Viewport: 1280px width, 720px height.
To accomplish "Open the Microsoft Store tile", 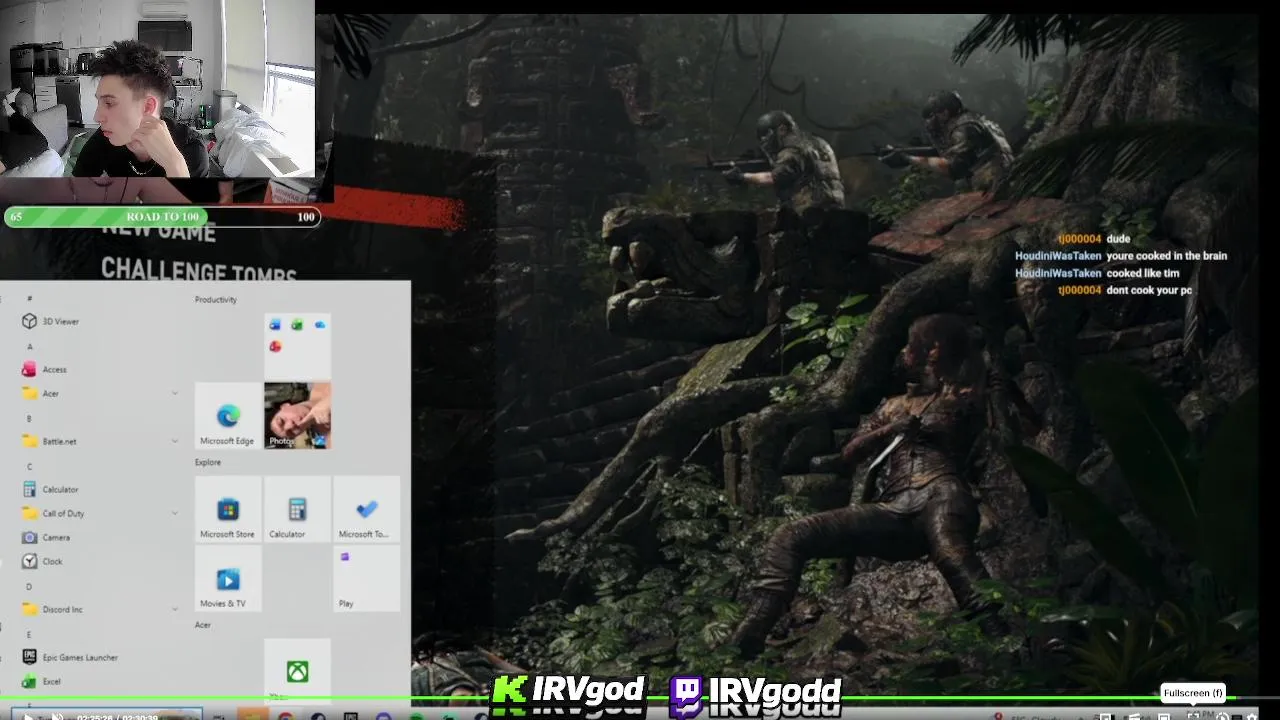I will [x=228, y=509].
